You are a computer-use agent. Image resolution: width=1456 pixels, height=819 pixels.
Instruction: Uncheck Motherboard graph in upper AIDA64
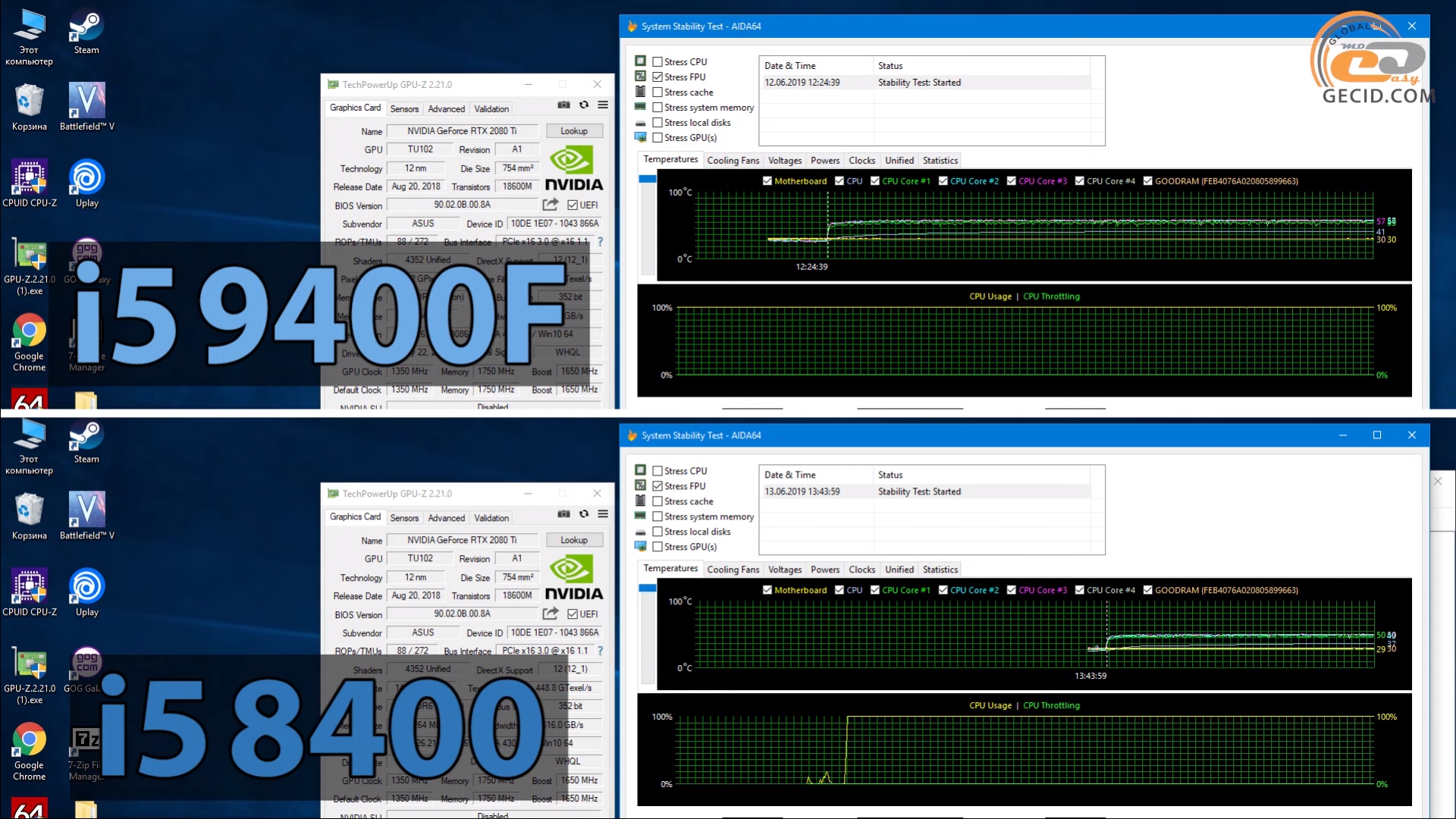[x=767, y=180]
